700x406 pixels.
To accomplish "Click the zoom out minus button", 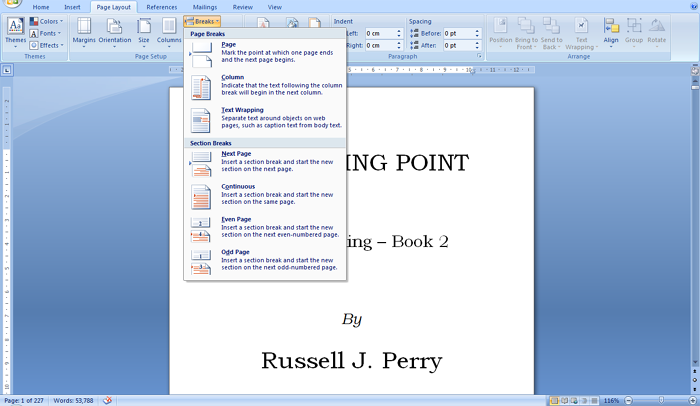I will pos(627,400).
